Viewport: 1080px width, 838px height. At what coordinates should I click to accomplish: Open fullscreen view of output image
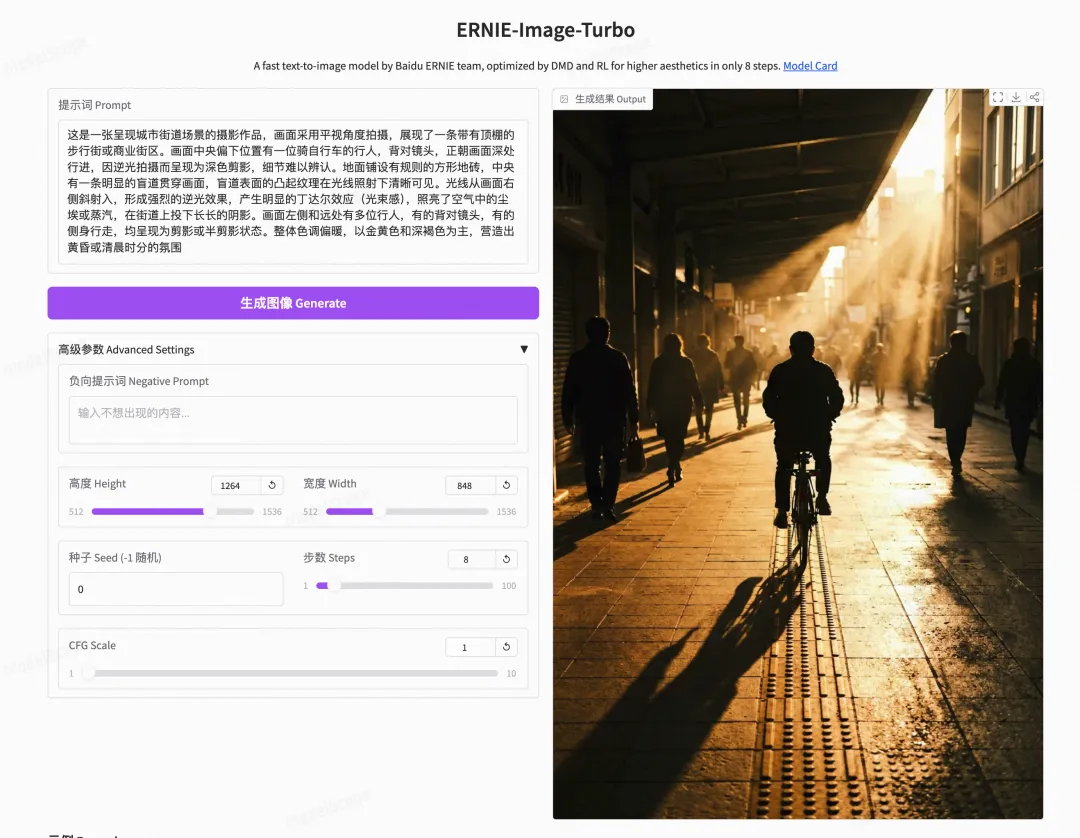click(997, 98)
